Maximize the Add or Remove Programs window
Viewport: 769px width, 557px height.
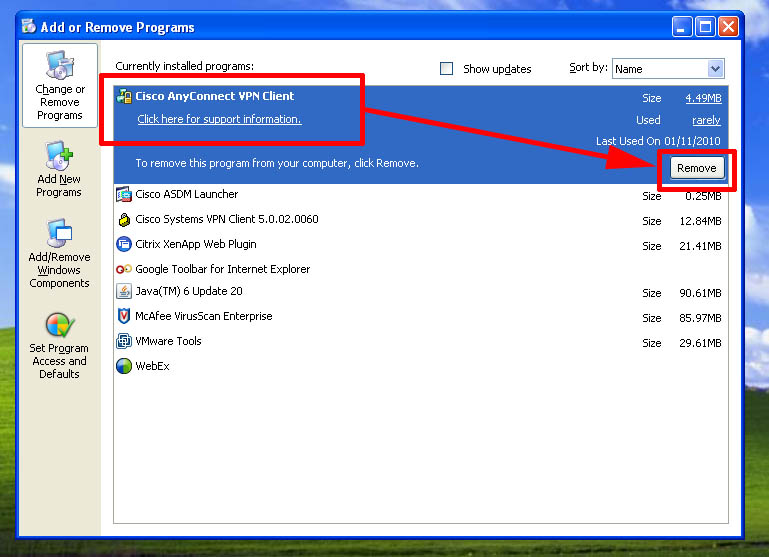coord(705,27)
